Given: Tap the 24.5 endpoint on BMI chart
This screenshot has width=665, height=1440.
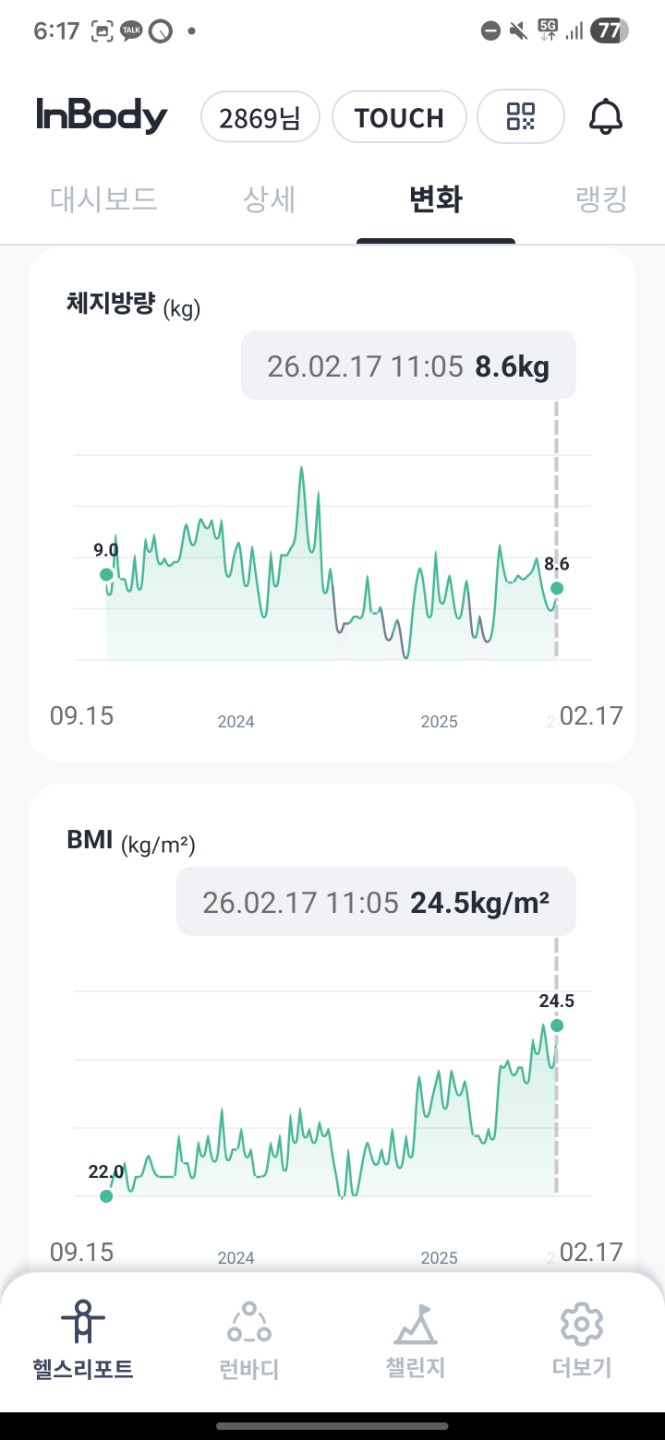Looking at the screenshot, I should 557,1025.
